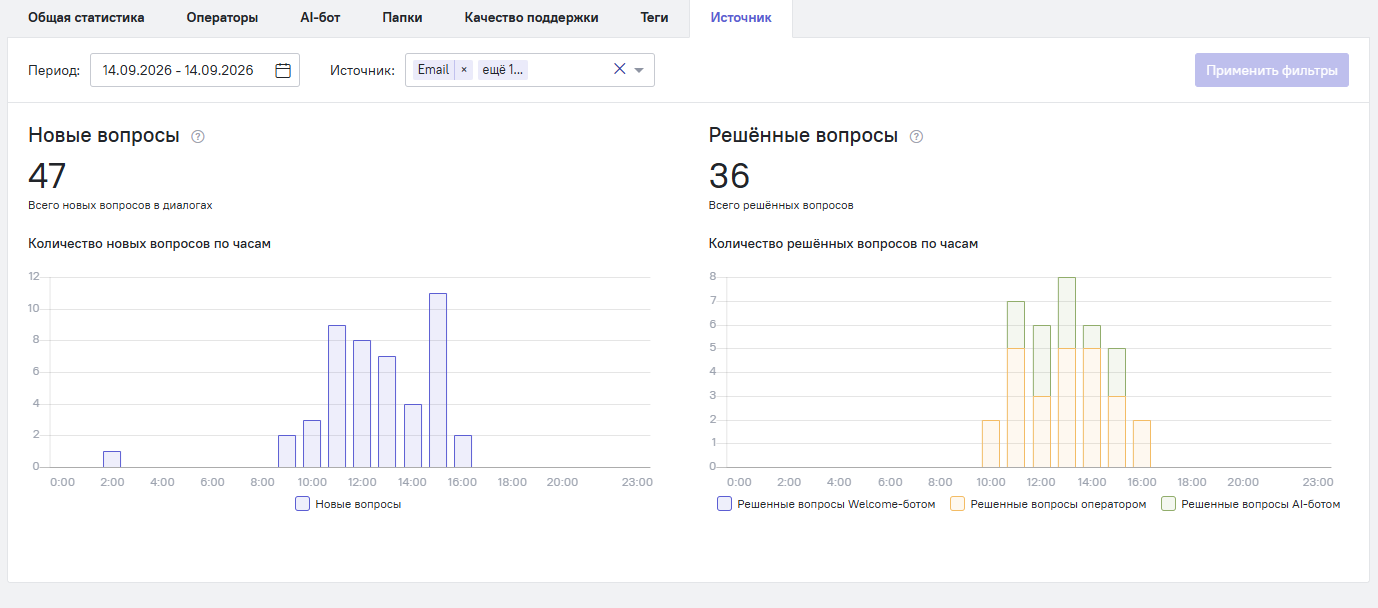
Task: Remove the Email tag with its x
Action: click(x=464, y=70)
